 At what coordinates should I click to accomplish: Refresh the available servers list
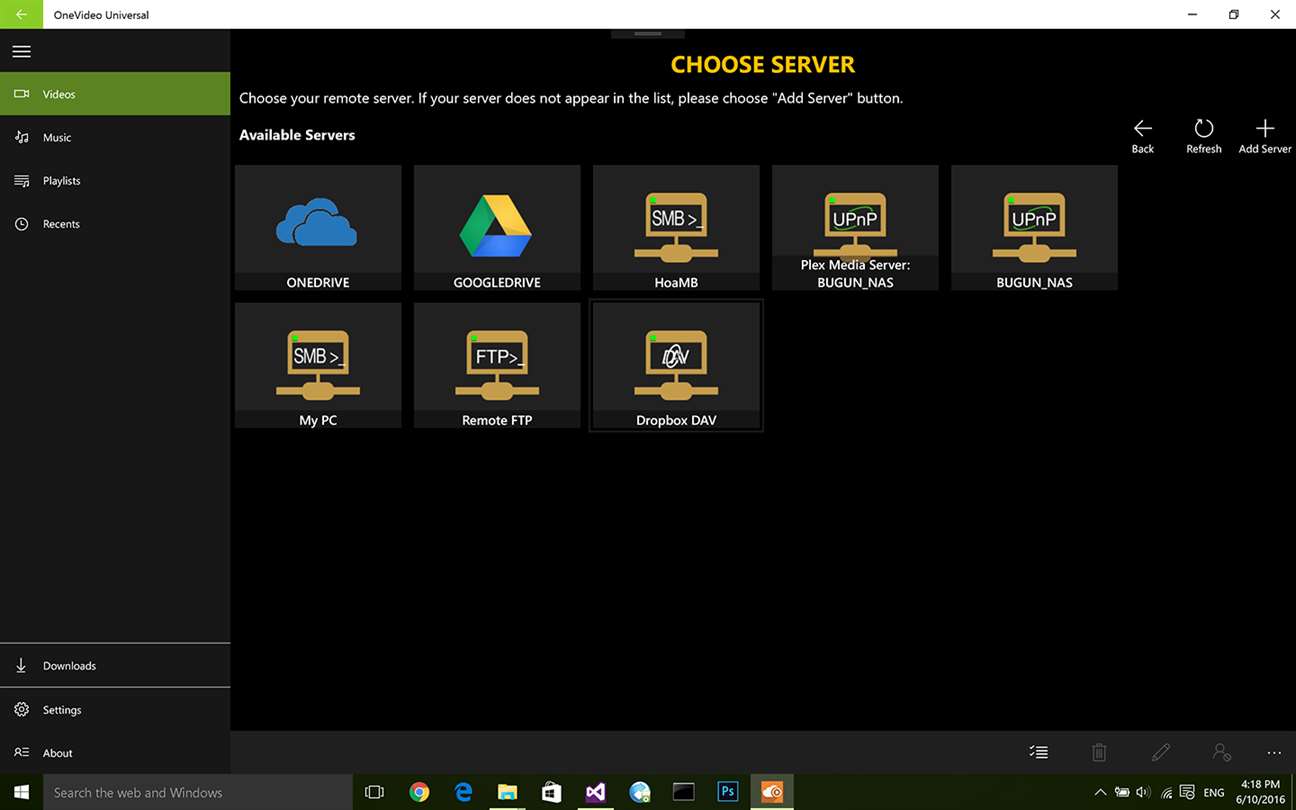click(x=1204, y=136)
